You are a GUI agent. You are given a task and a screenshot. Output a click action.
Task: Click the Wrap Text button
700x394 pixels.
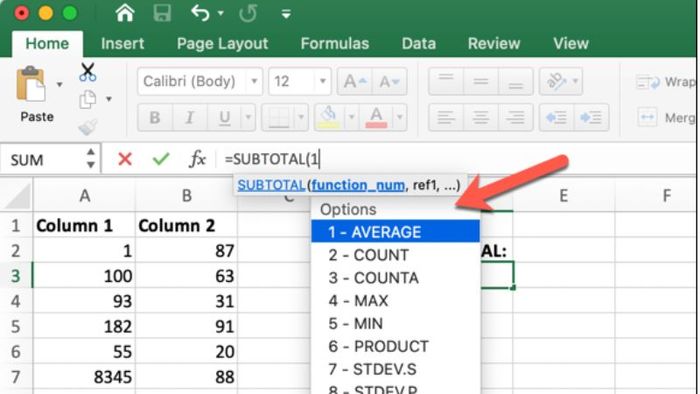(665, 82)
